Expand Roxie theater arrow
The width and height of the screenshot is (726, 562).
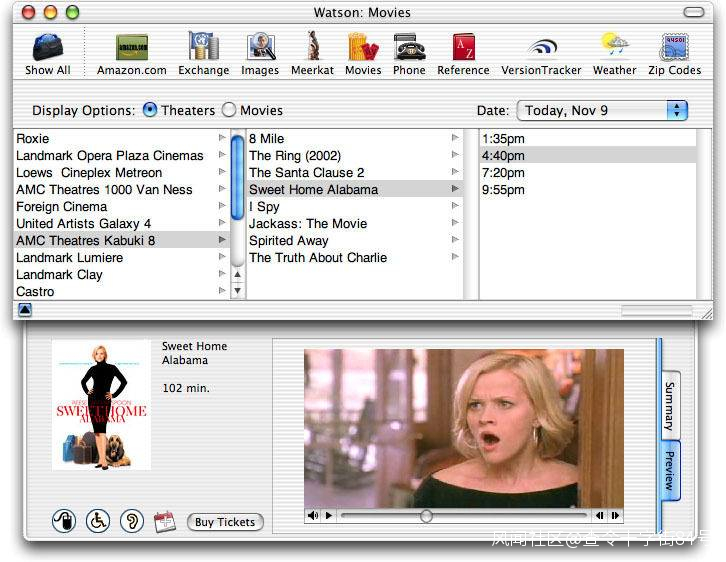[x=222, y=137]
